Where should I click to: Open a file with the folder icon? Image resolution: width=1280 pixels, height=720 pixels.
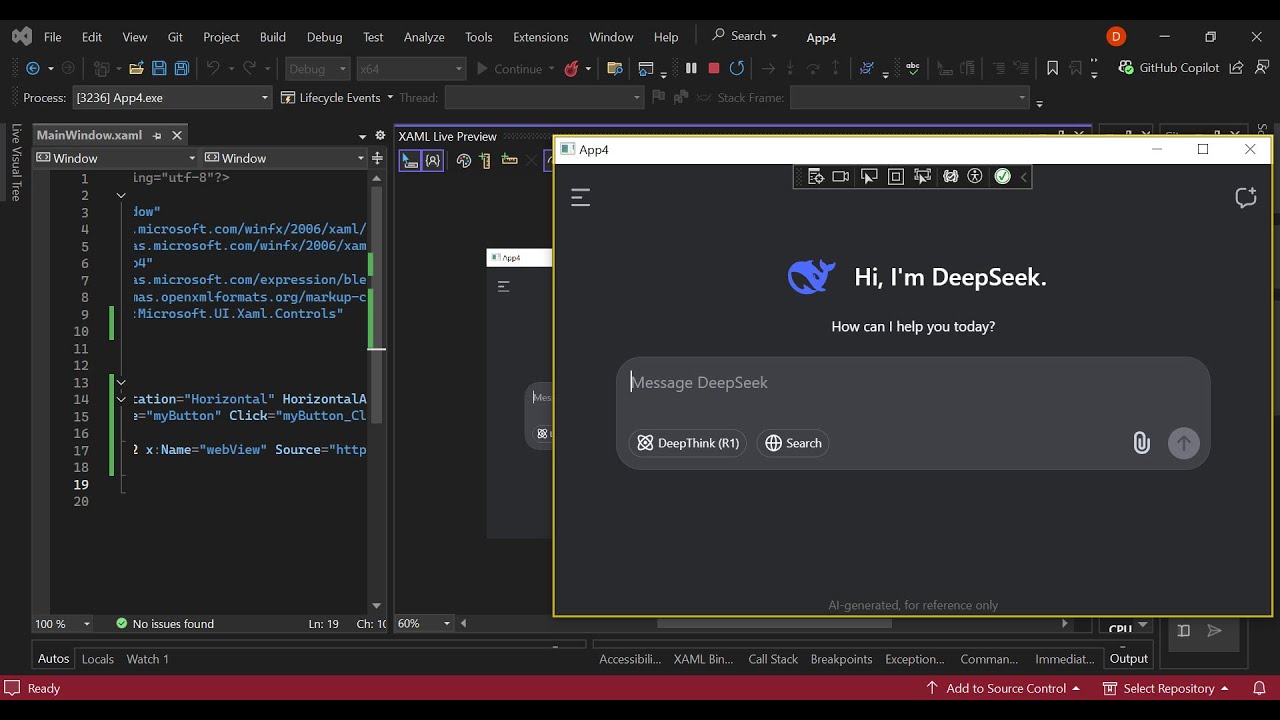pos(136,68)
